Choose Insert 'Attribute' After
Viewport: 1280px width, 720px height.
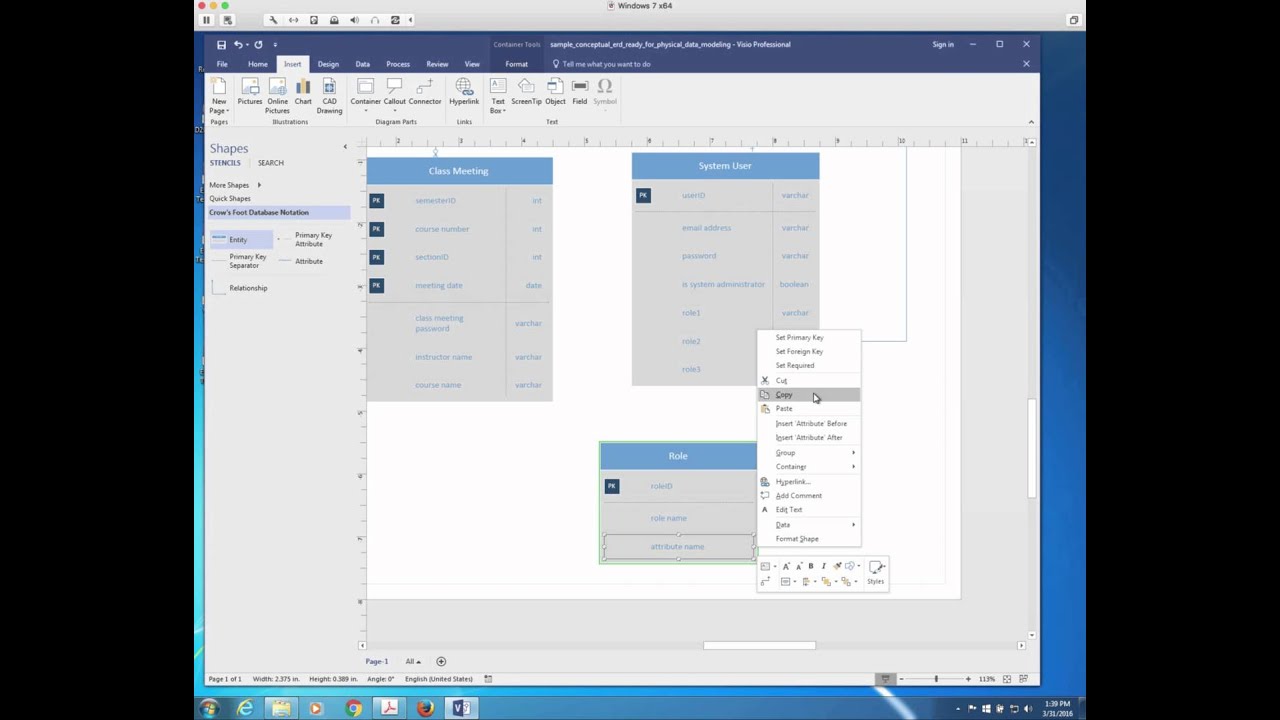808,438
